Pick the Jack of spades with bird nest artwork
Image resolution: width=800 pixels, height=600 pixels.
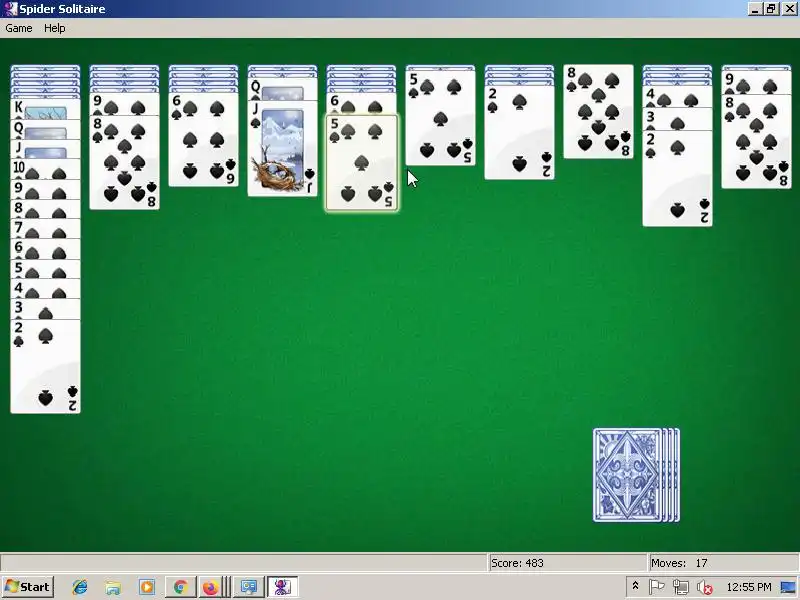click(x=282, y=148)
